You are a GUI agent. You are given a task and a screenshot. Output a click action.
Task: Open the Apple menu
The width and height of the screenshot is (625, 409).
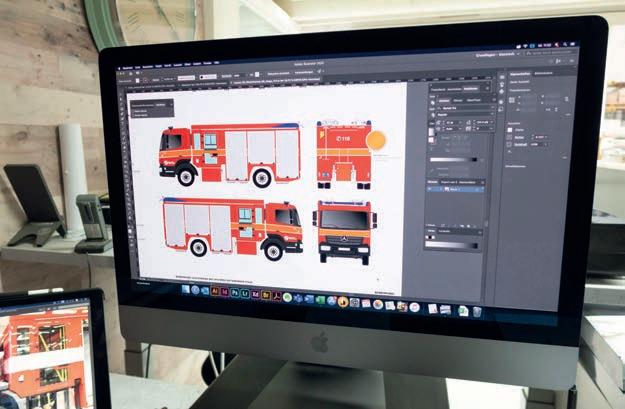point(119,68)
